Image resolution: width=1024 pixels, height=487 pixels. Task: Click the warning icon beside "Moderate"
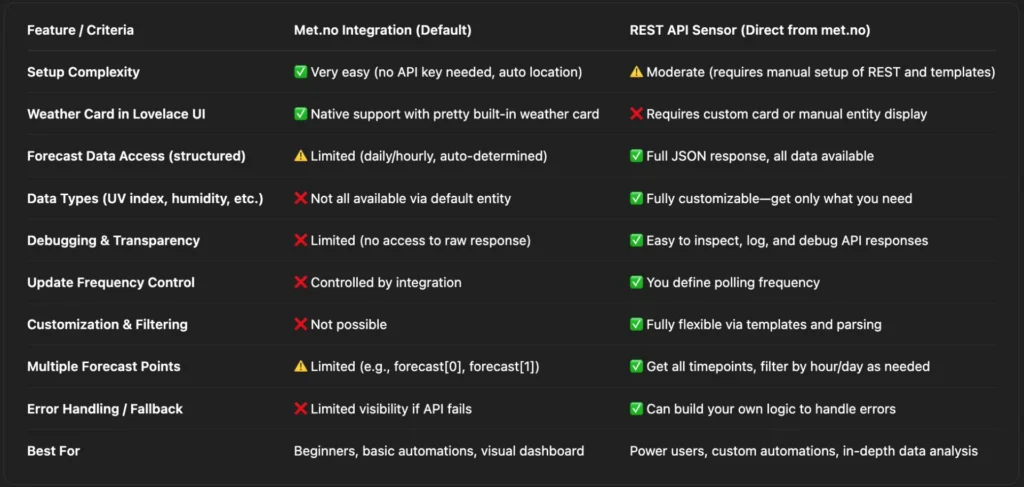coord(636,72)
